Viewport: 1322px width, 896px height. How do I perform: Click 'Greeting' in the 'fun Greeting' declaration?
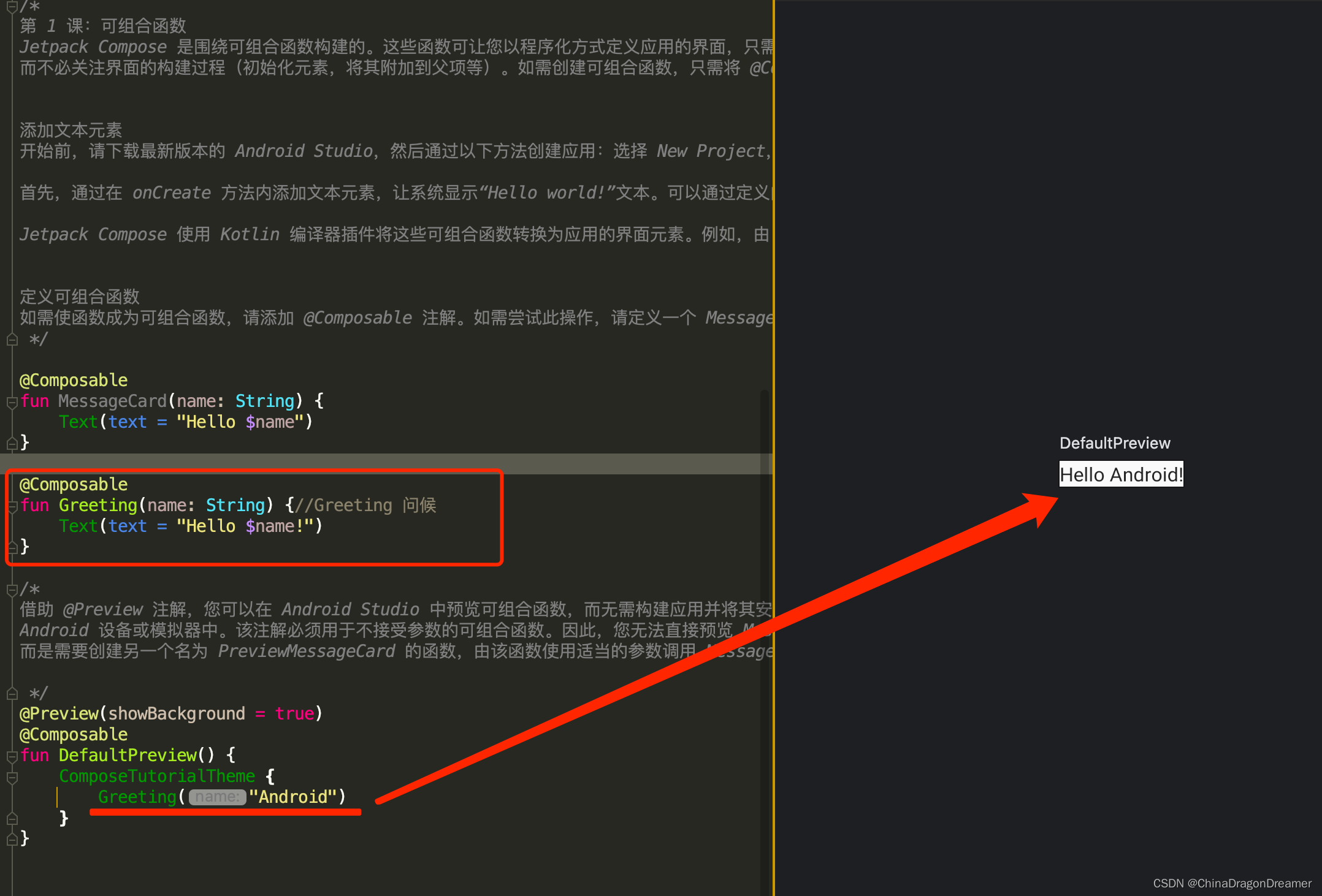point(98,506)
